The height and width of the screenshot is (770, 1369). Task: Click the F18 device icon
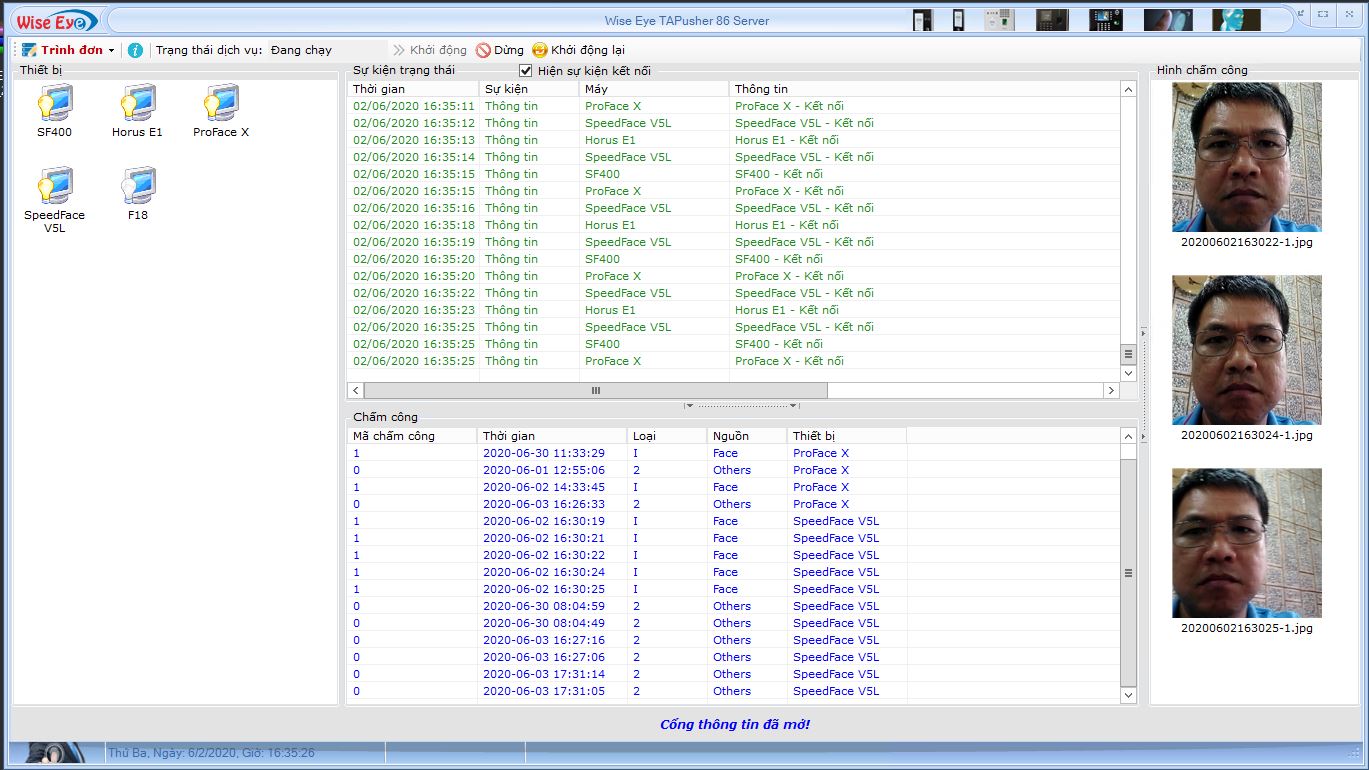click(x=137, y=187)
